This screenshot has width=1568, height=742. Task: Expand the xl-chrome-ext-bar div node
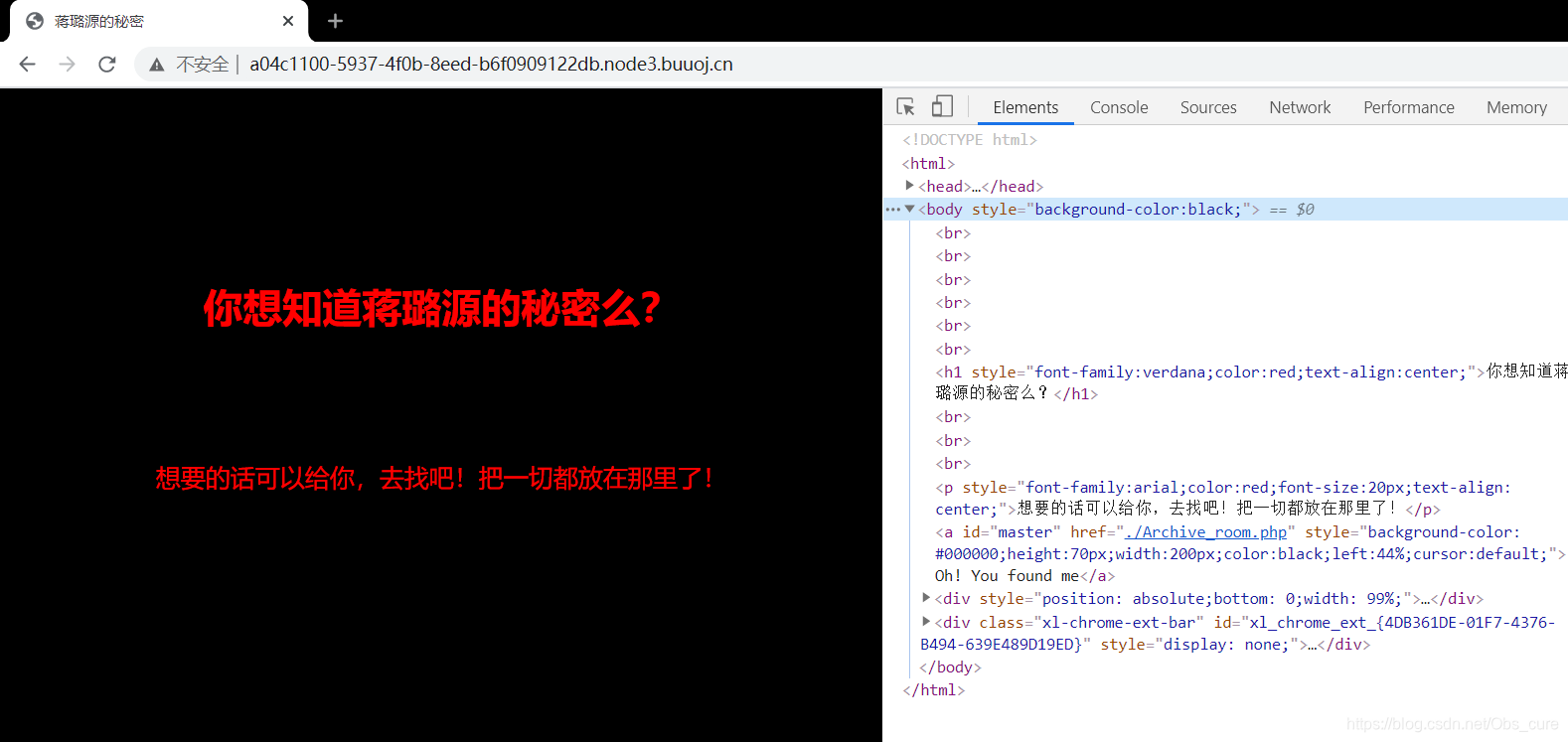coord(926,622)
